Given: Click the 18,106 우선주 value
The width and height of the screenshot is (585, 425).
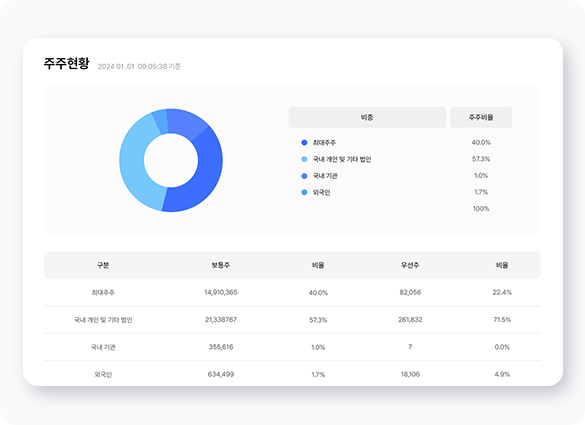Looking at the screenshot, I should [410, 374].
